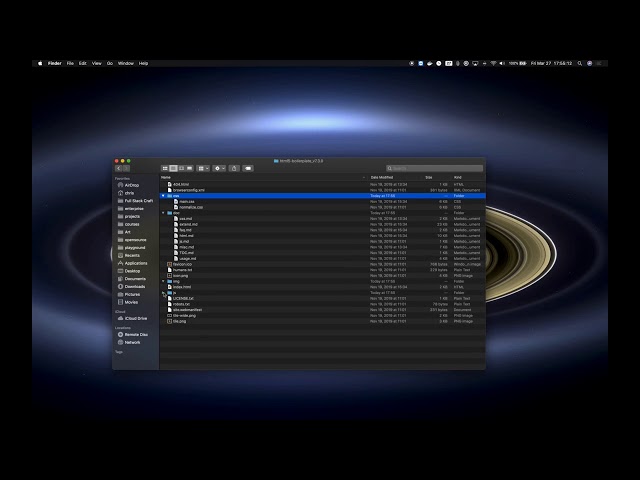
Task: Switch Finder to gallery view
Action: click(x=189, y=168)
